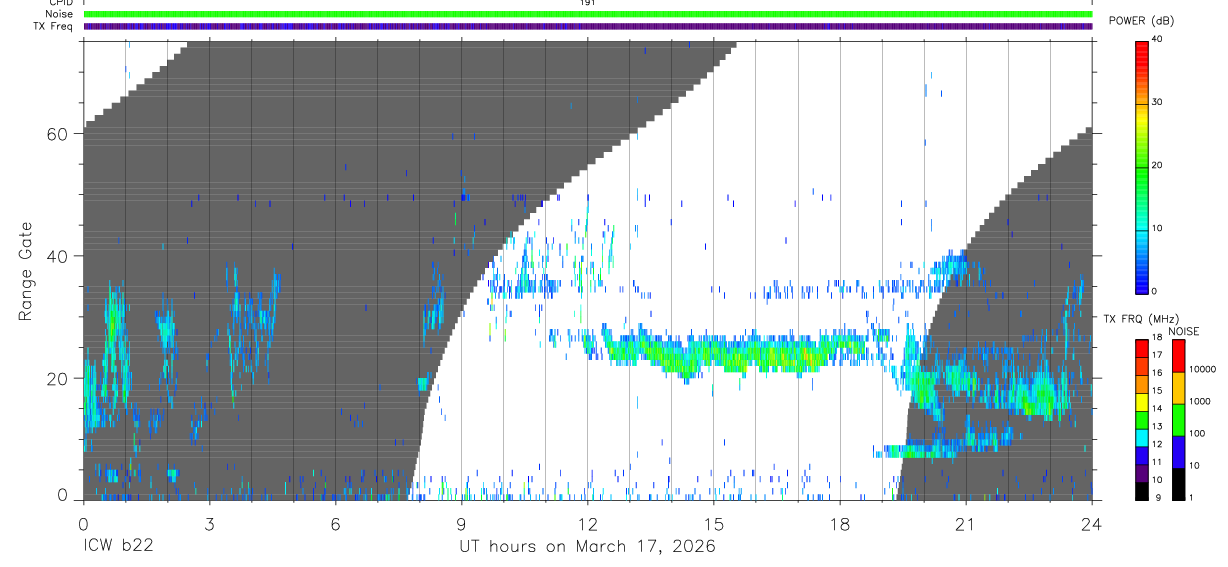Click the green Noise strip above the plot
Screen dimensions: 1228x567
[588, 14]
